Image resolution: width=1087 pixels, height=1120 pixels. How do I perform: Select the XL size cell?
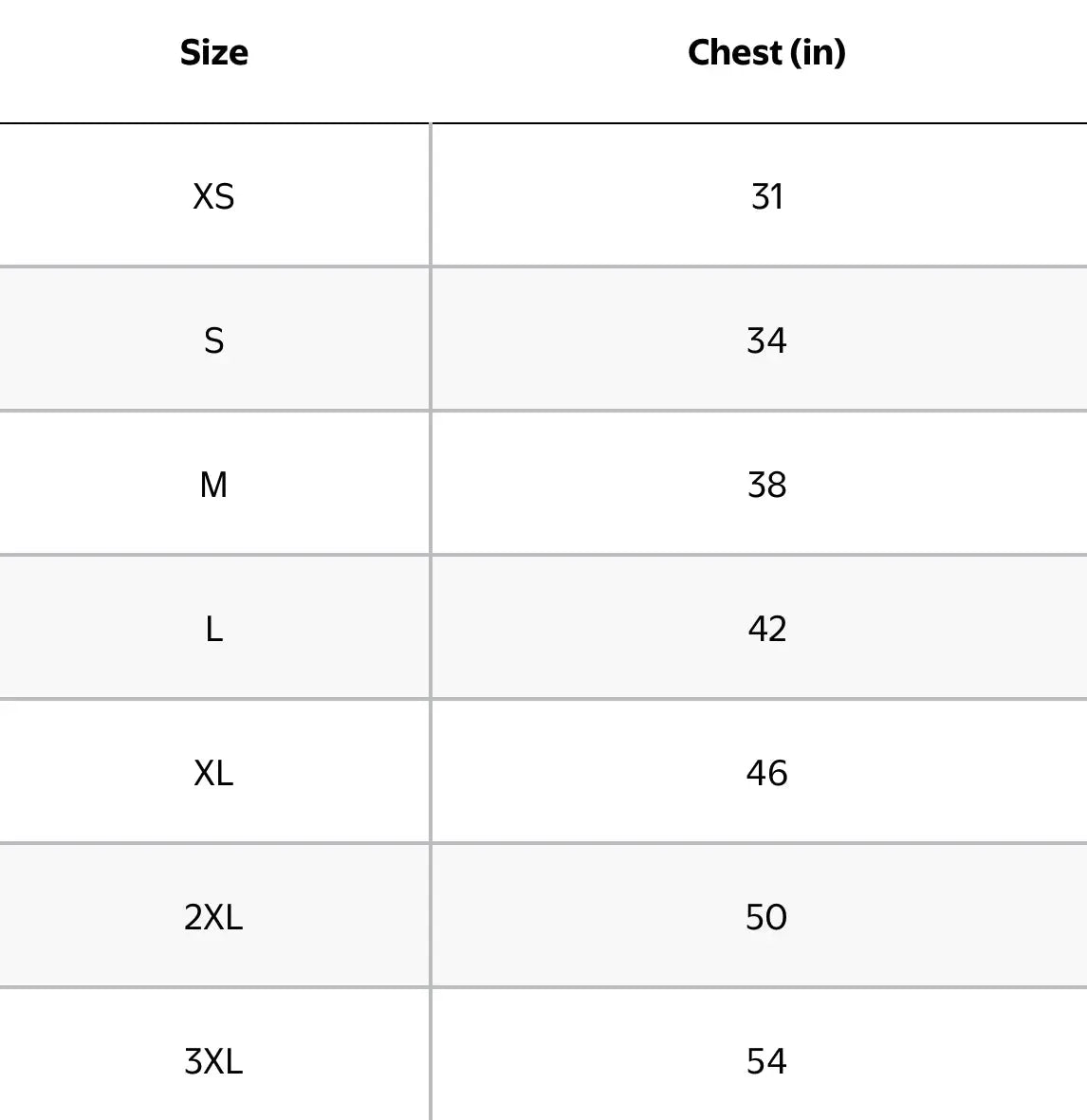point(214,773)
